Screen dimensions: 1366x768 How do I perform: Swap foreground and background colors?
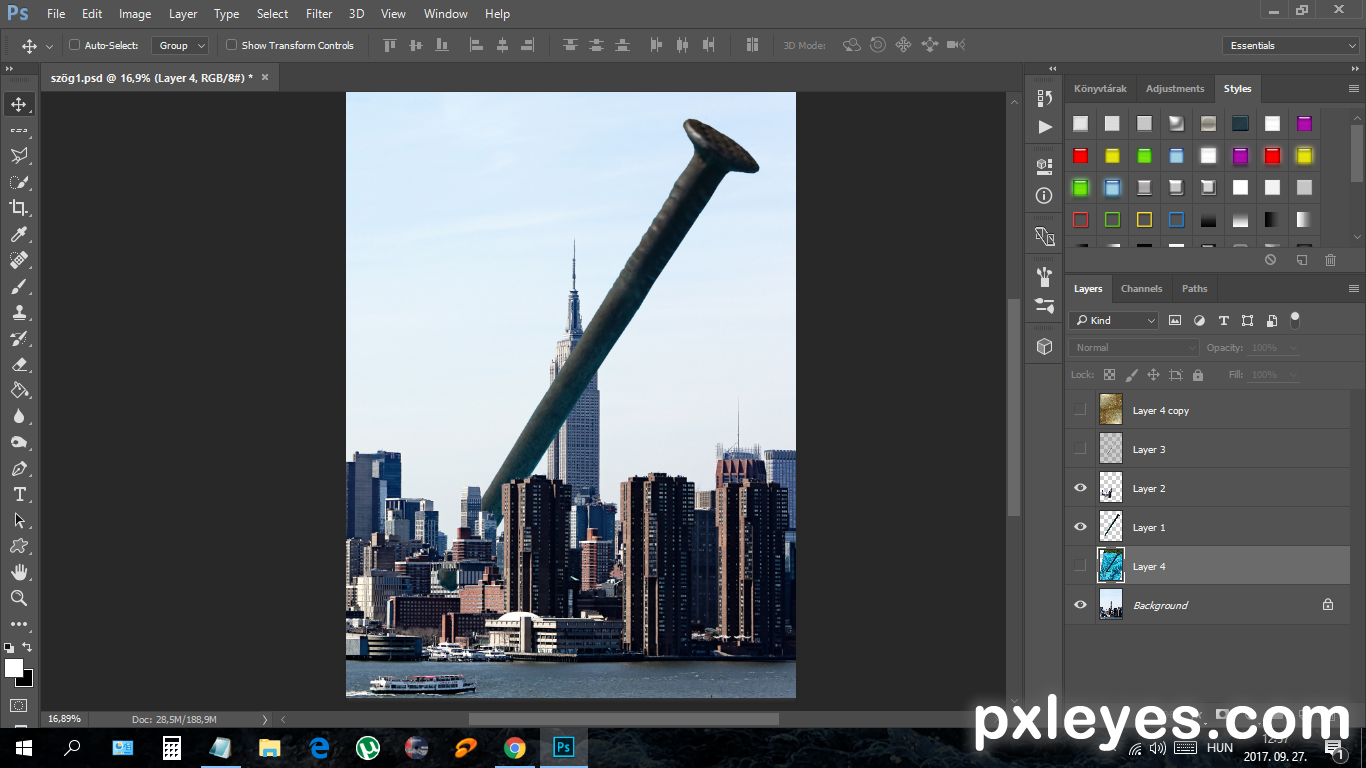pos(28,647)
